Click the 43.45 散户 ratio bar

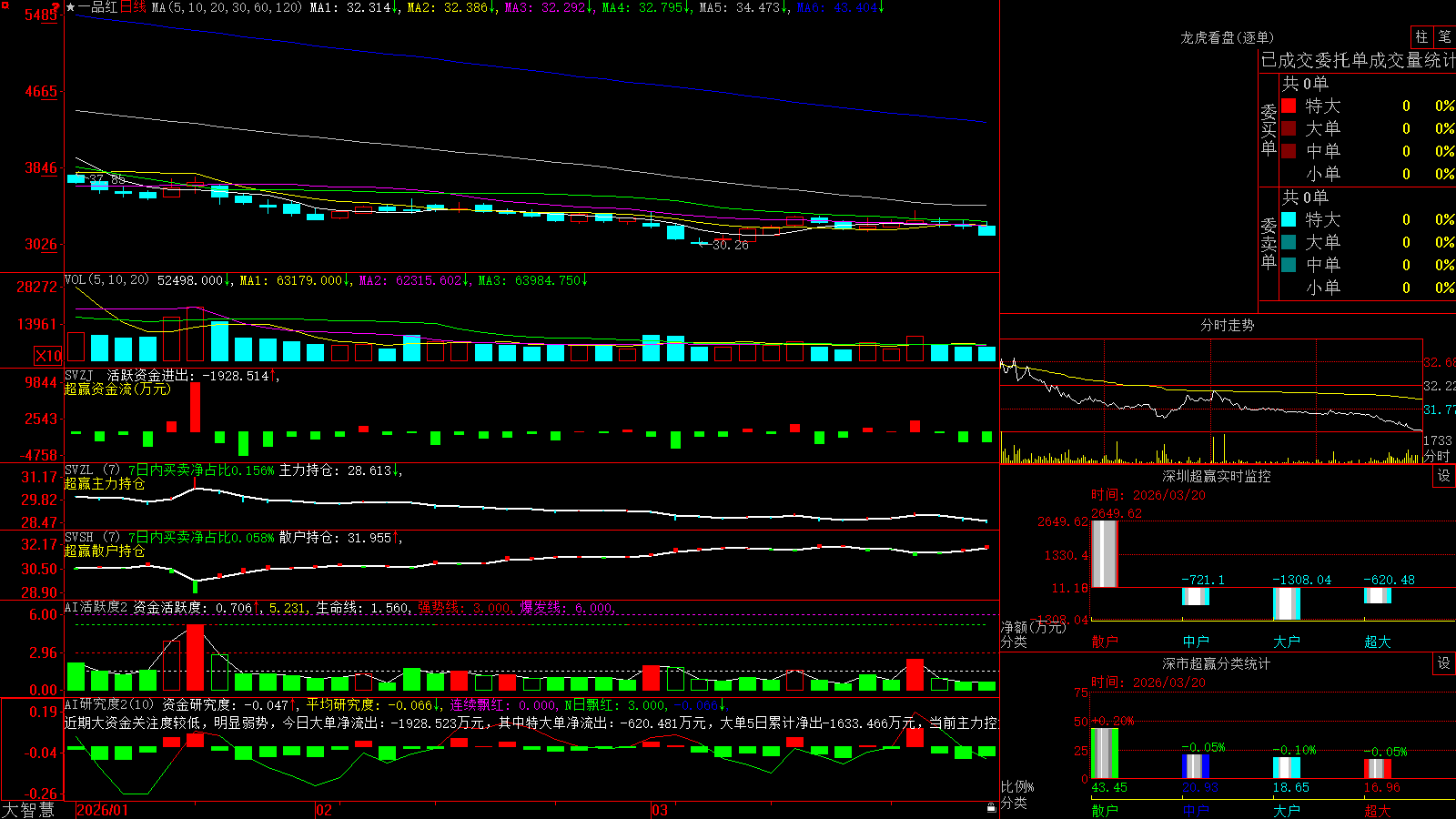point(1105,753)
